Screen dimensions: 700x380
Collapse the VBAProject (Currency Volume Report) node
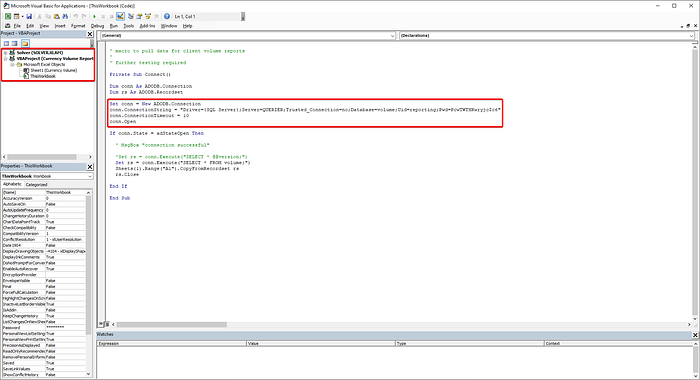pos(5,58)
